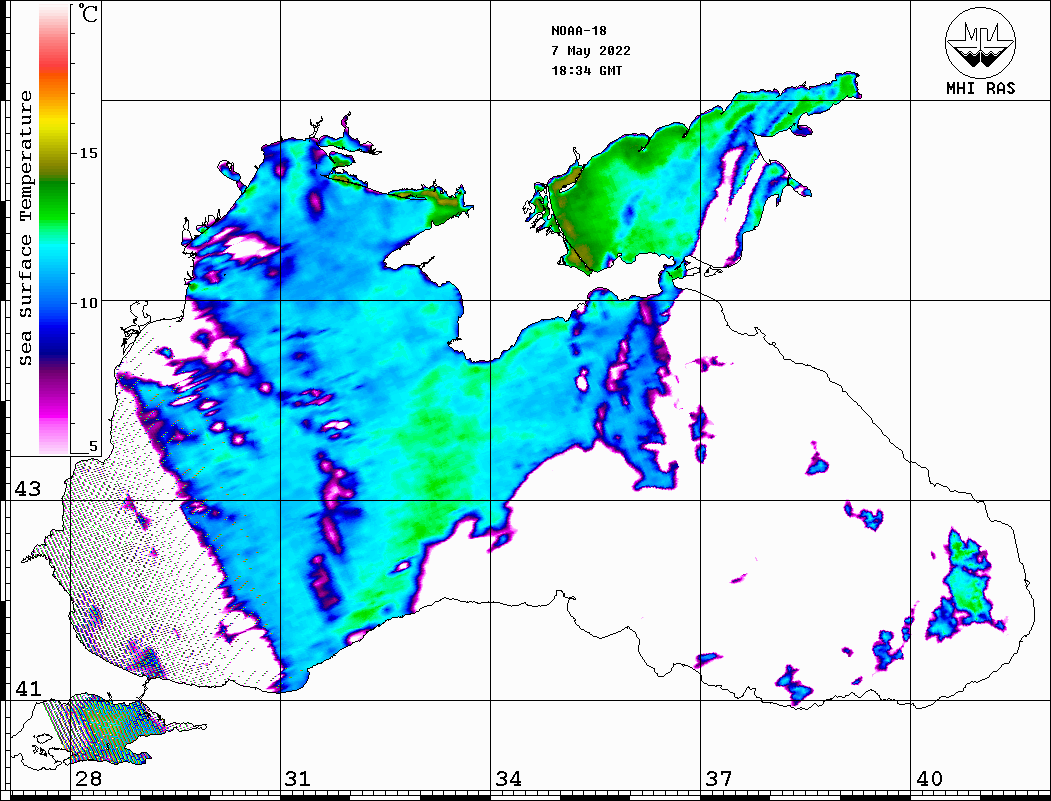Viewport: 1051px width, 801px height.
Task: Click longitude label 28
Action: pos(88,779)
